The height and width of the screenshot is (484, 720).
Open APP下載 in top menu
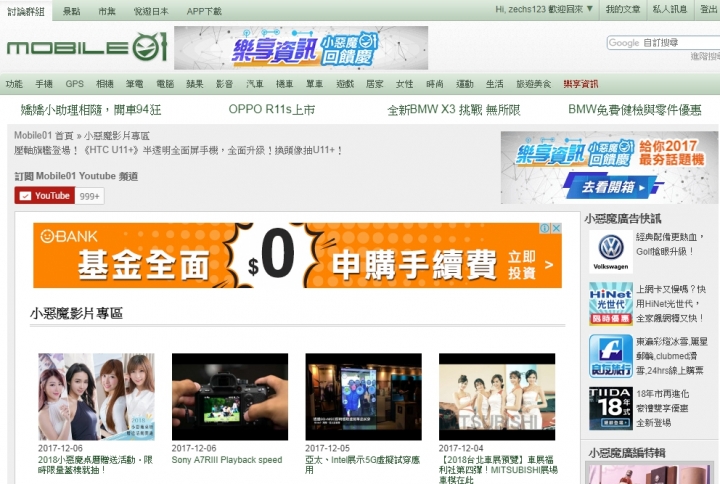click(x=204, y=11)
